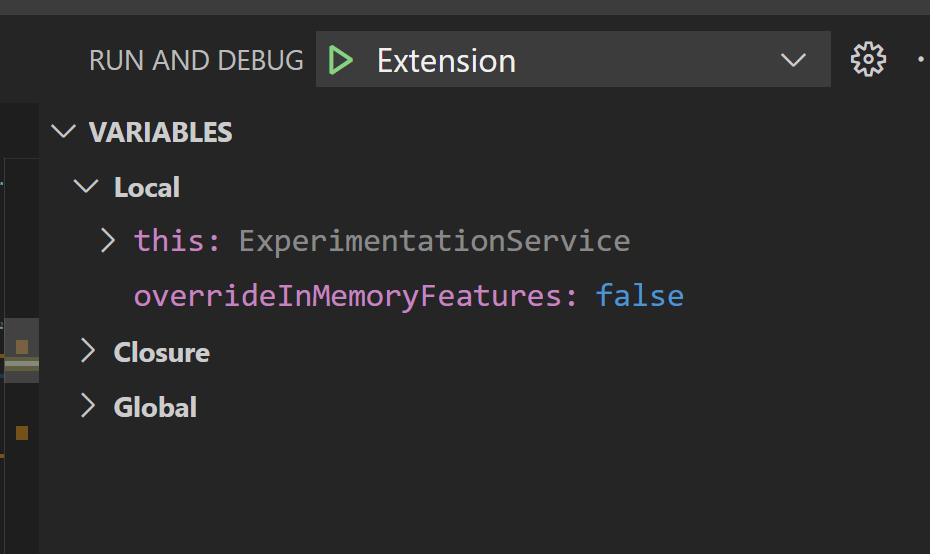Select the Closure scope row
The width and height of the screenshot is (930, 554).
pos(485,352)
